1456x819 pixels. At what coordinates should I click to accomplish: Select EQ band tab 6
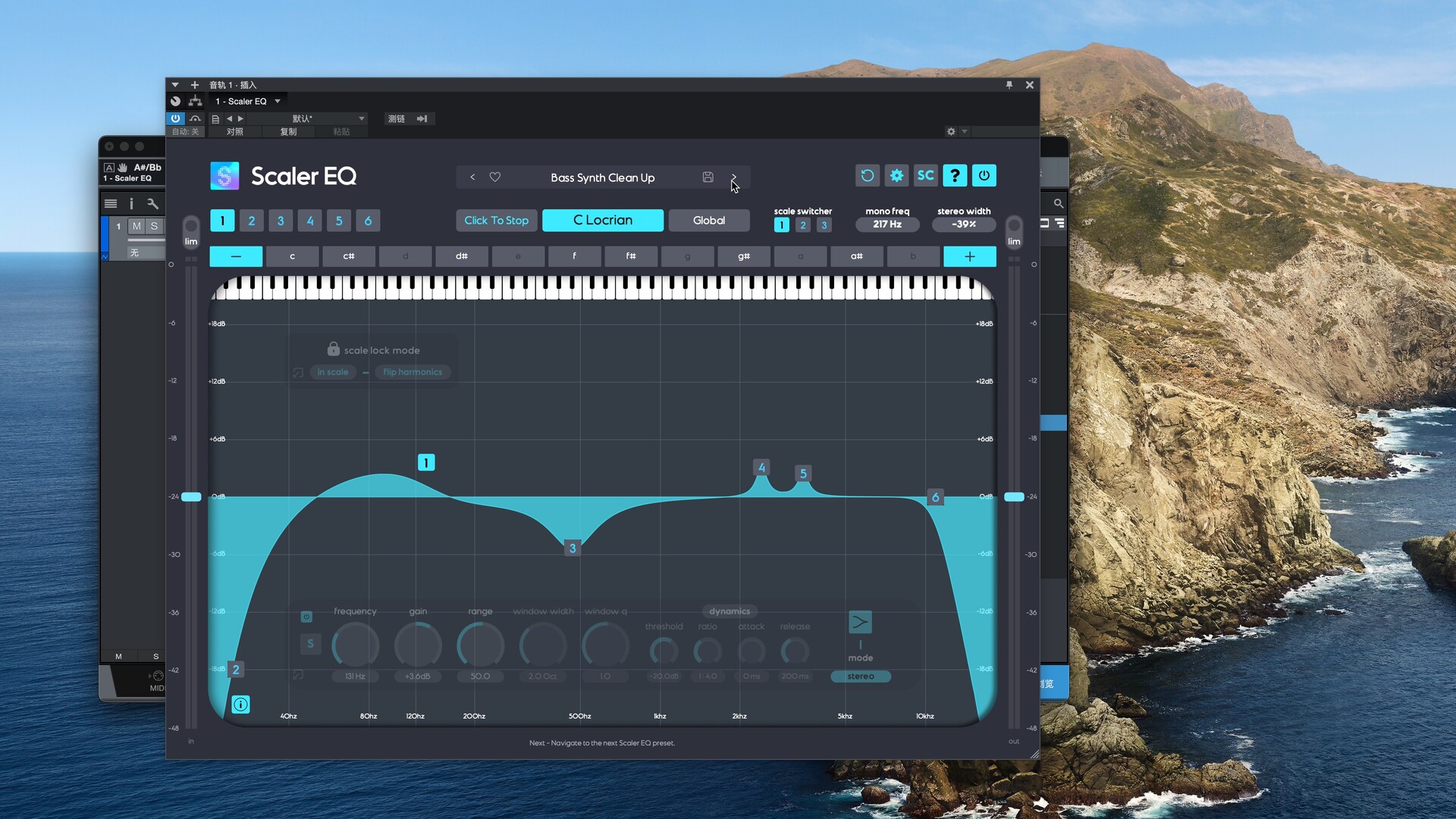(x=368, y=221)
